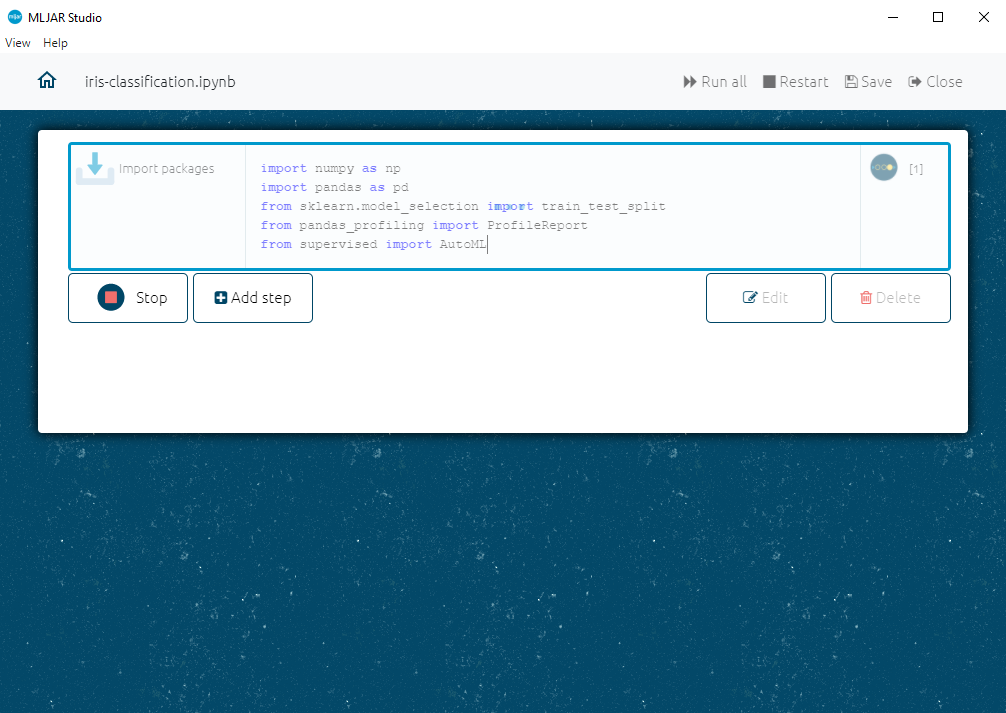1006x713 pixels.
Task: Click the execution count [1] label
Action: pos(916,169)
